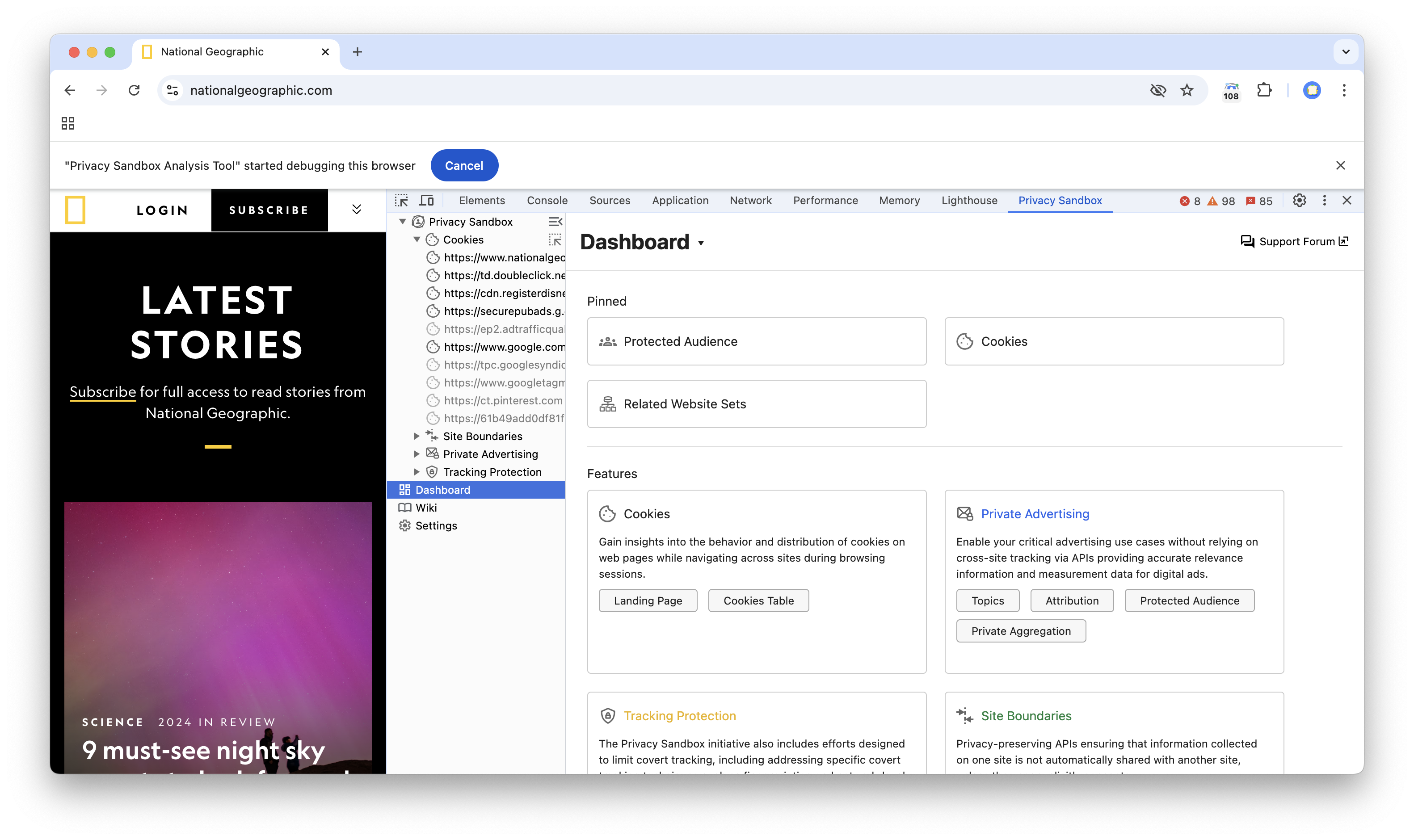Viewport: 1414px width, 840px height.
Task: Click the third-party cookies eye icon
Action: click(1157, 90)
